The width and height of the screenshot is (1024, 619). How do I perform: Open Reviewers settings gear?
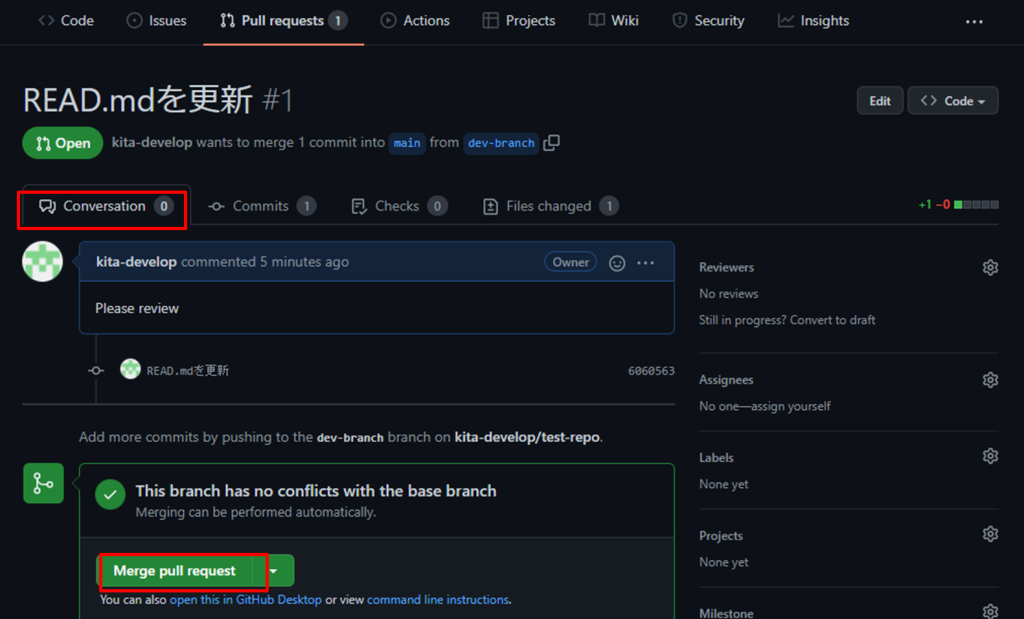pyautogui.click(x=990, y=268)
